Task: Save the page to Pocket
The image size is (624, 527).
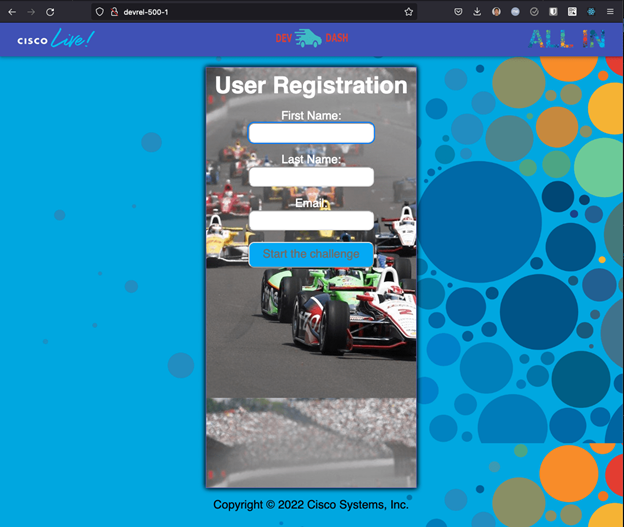Action: tap(458, 12)
